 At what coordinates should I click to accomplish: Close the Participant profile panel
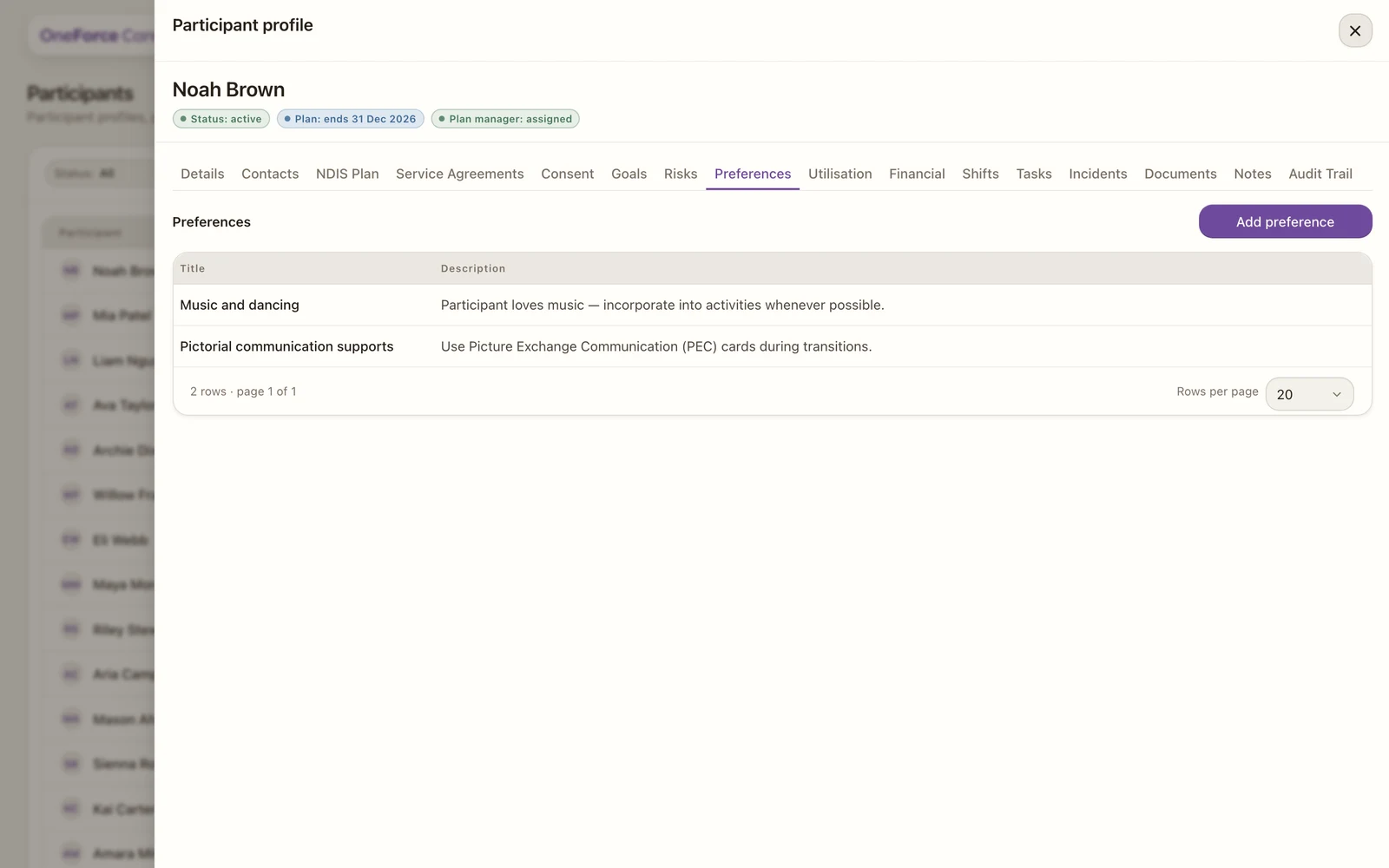tap(1354, 30)
